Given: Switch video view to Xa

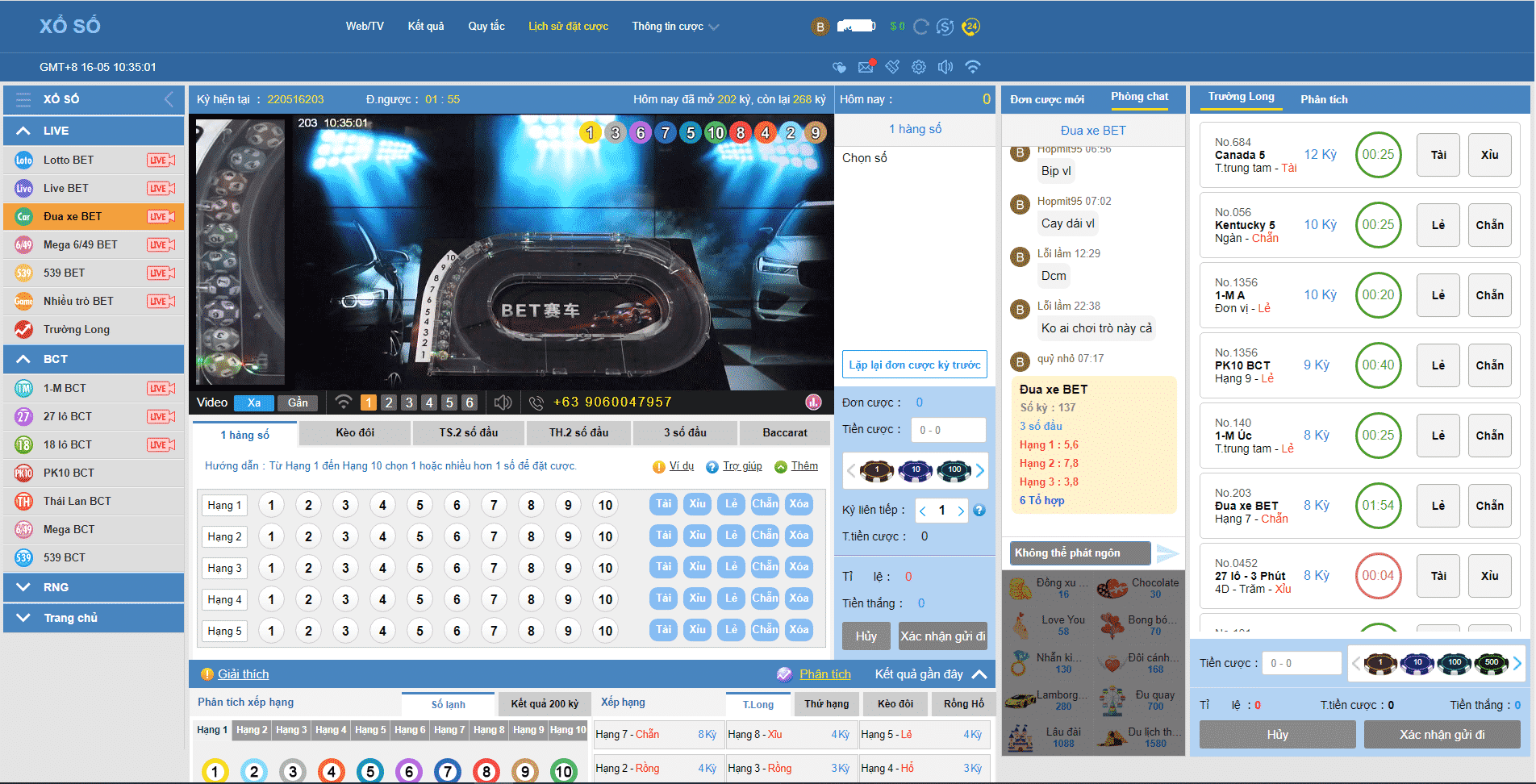Looking at the screenshot, I should point(254,402).
